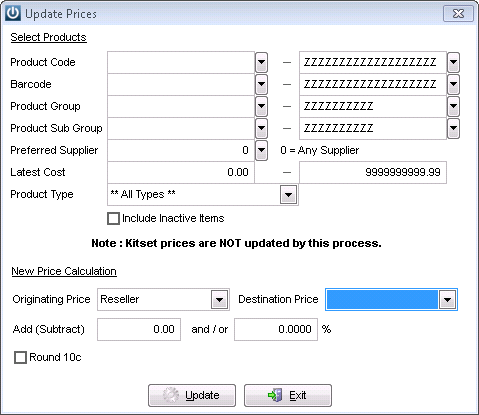Click the power icon in title bar
This screenshot has width=479, height=415.
coord(13,14)
